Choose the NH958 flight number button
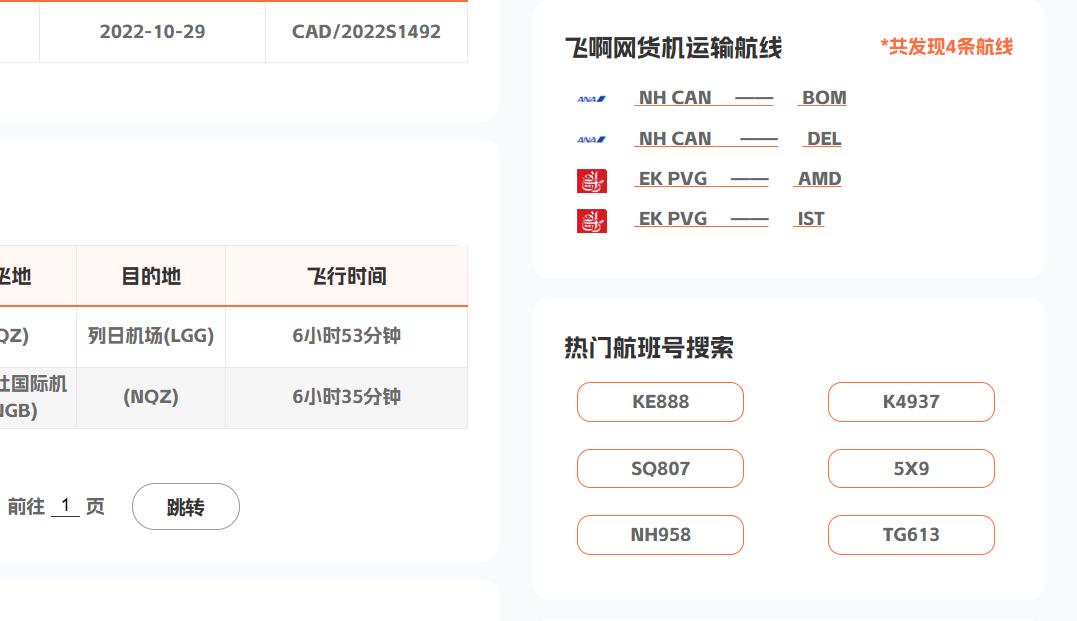 pos(660,534)
